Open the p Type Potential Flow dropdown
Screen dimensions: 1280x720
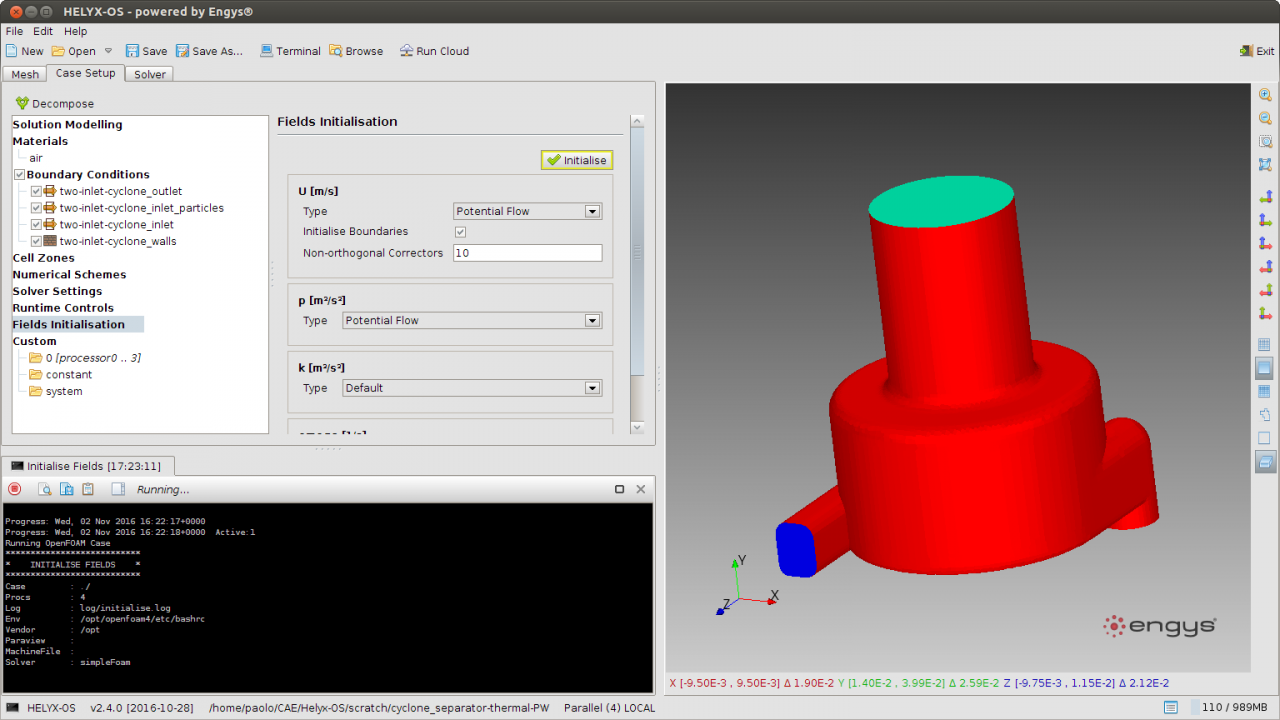click(x=472, y=320)
